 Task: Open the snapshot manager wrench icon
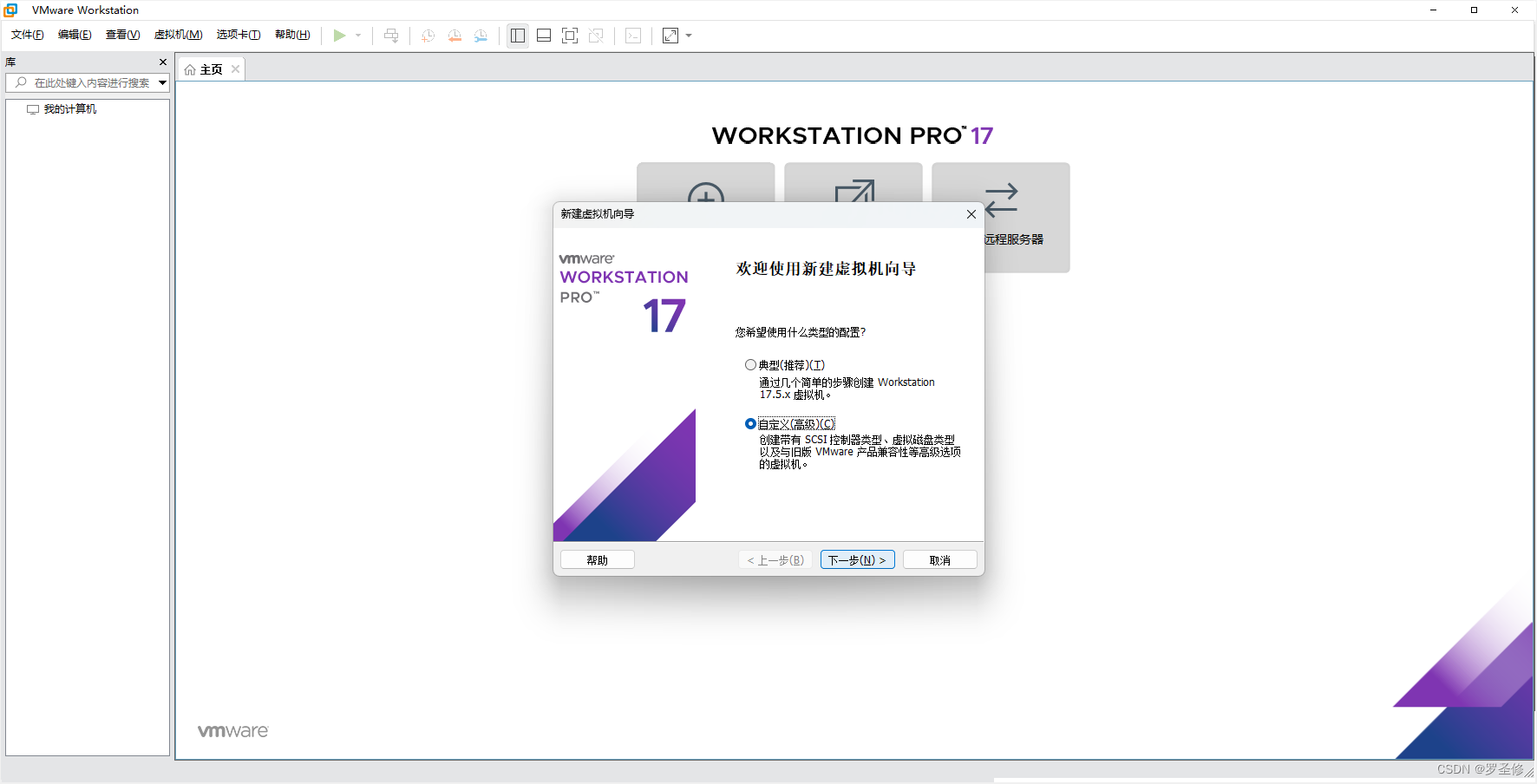point(481,36)
